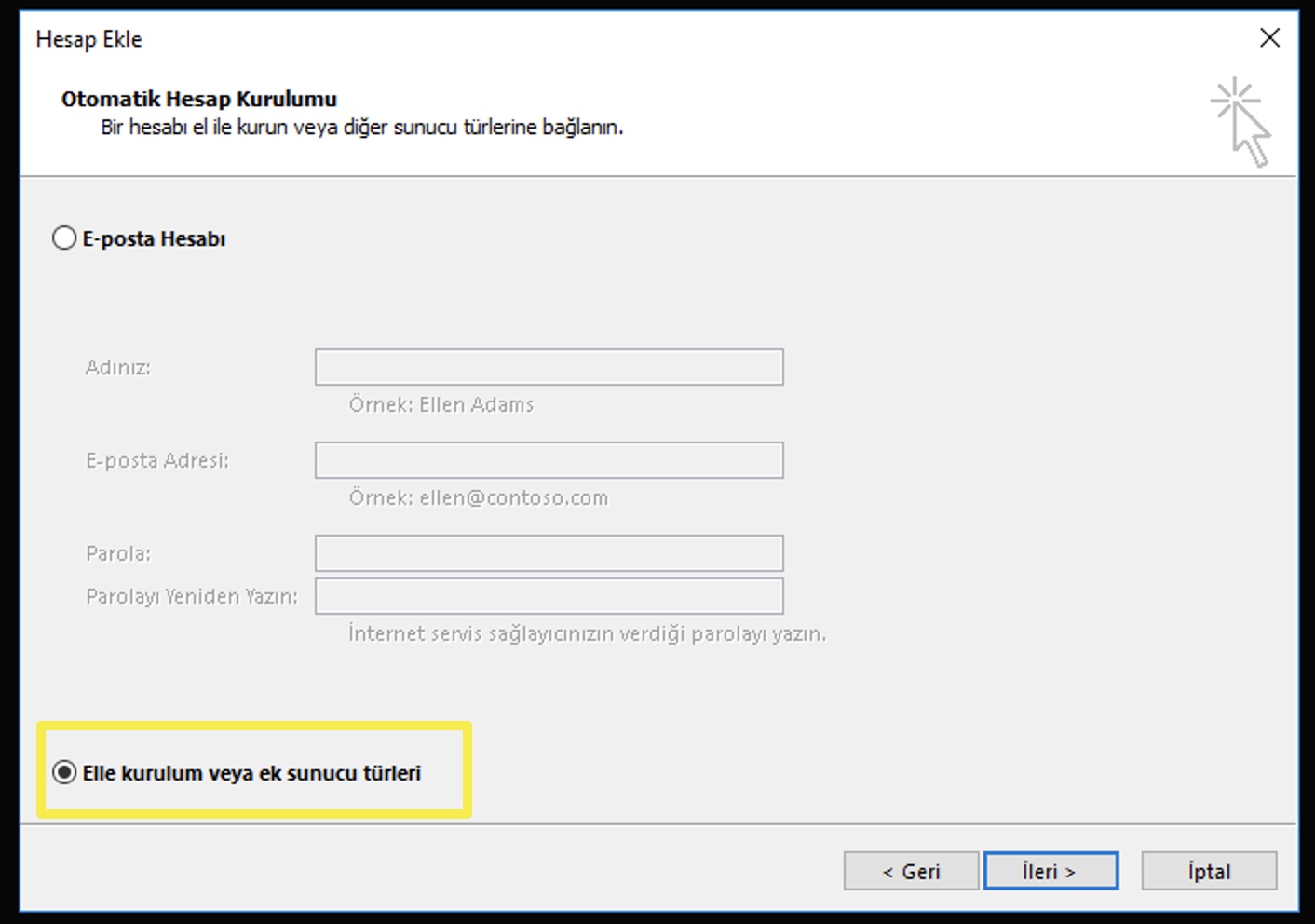This screenshot has height=924, width=1315.
Task: Click the E-posta Adresi label text
Action: pyautogui.click(x=157, y=461)
